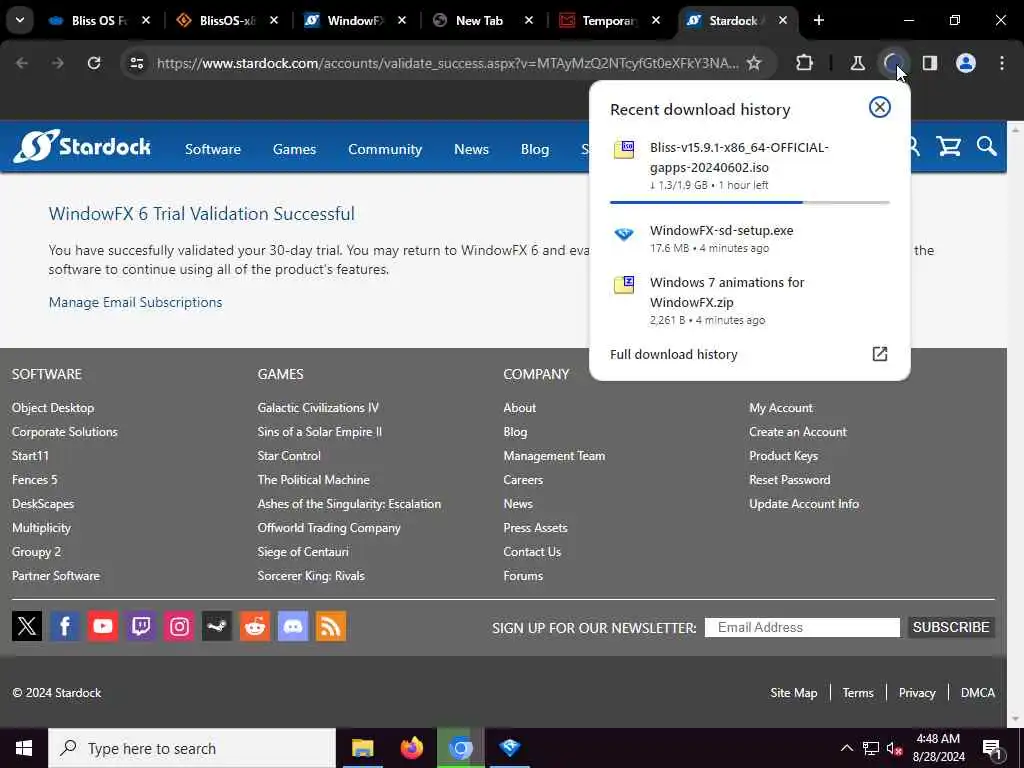Switch to the Bliss OS tab
The width and height of the screenshot is (1024, 768).
[x=98, y=20]
